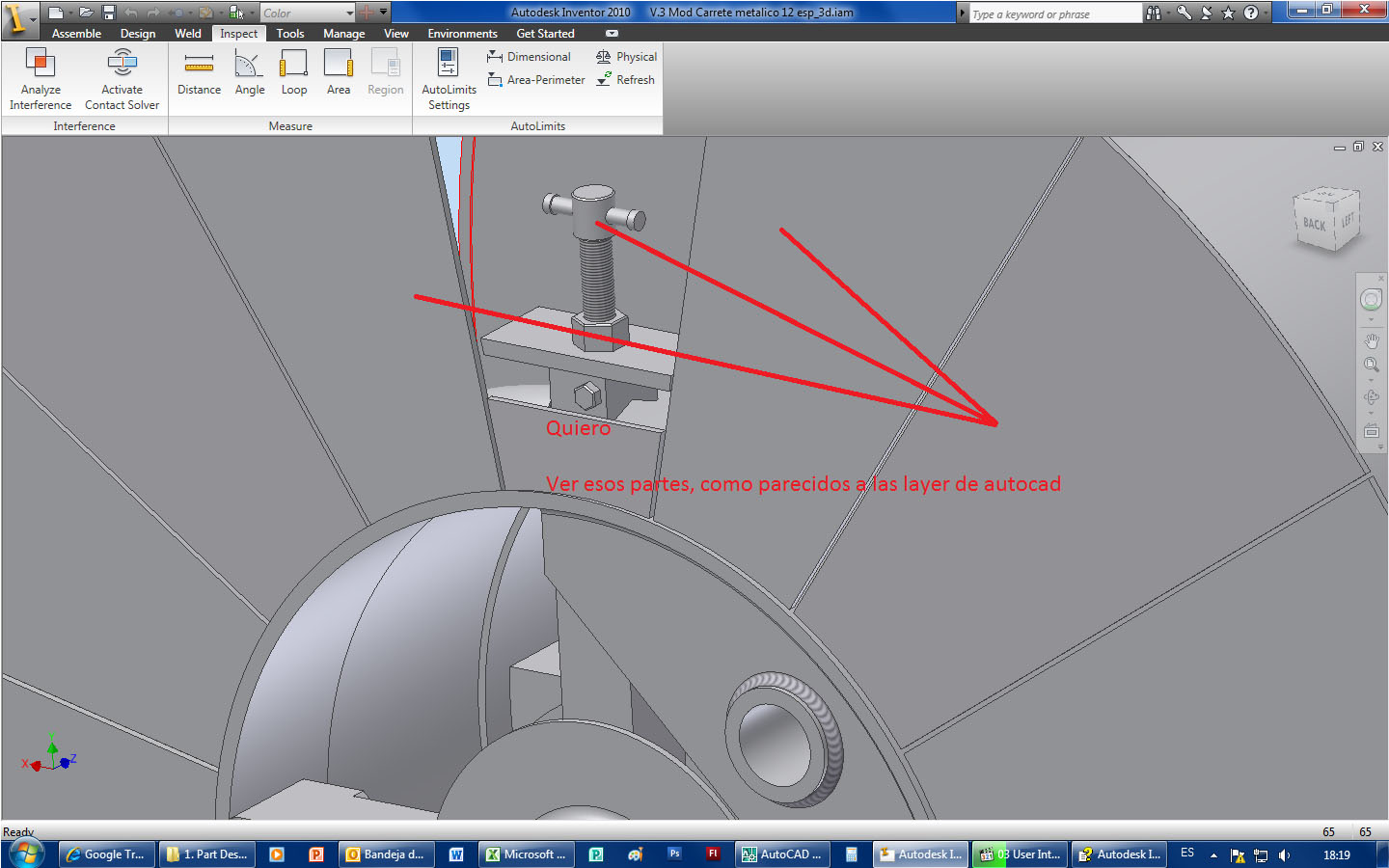Select the Angle measure tool

(250, 72)
